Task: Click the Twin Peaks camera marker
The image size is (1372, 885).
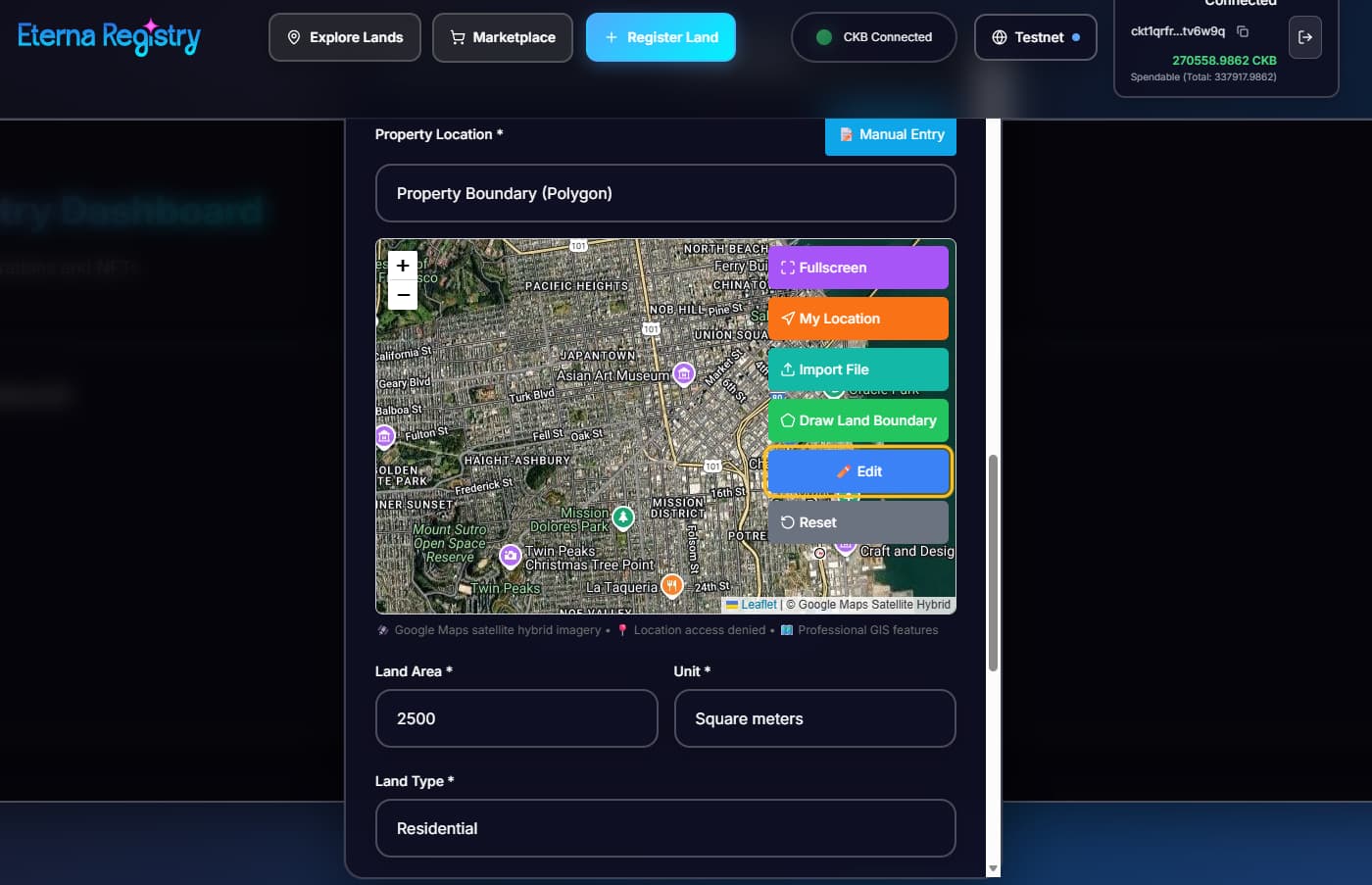Action: pyautogui.click(x=511, y=556)
